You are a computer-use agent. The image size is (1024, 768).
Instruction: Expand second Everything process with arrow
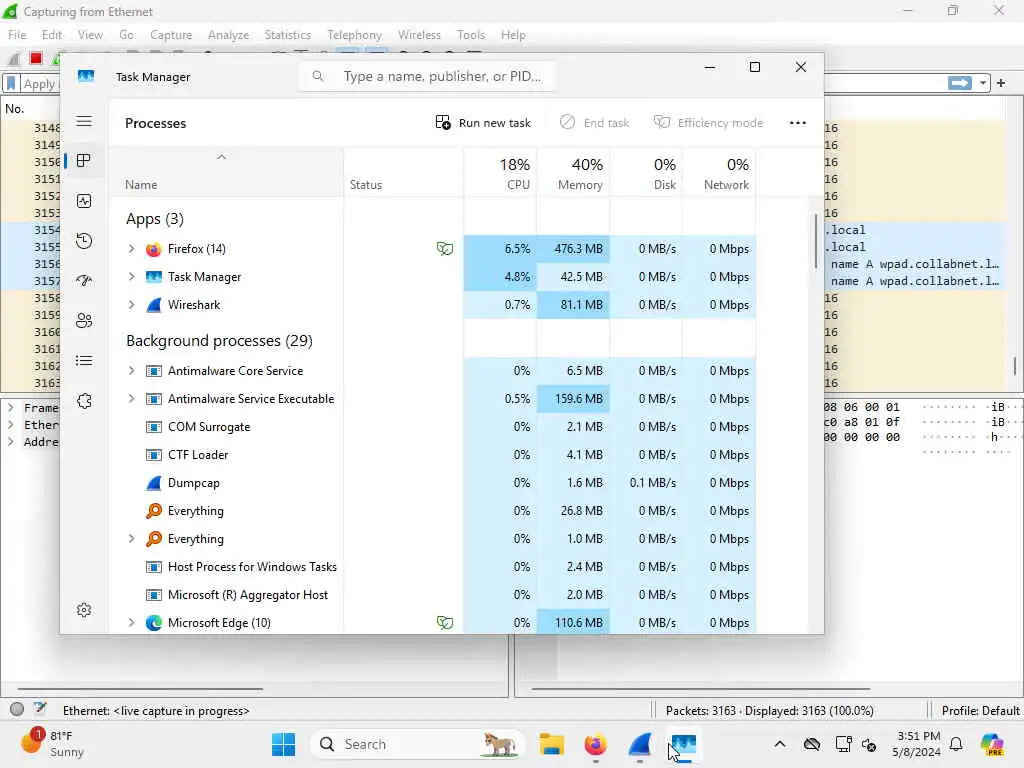[x=131, y=539]
